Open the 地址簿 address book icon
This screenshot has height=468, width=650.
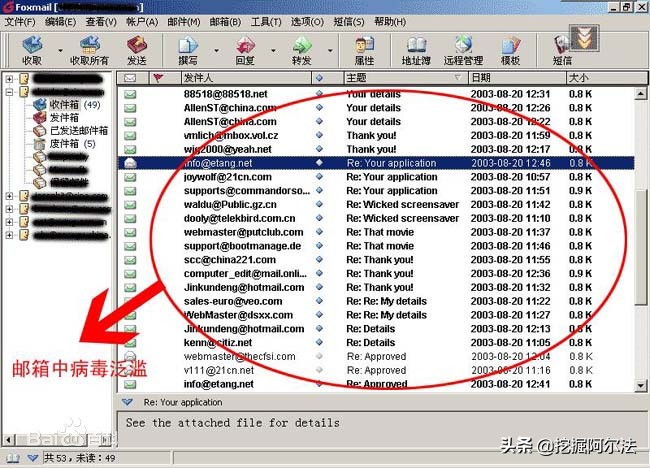[416, 45]
